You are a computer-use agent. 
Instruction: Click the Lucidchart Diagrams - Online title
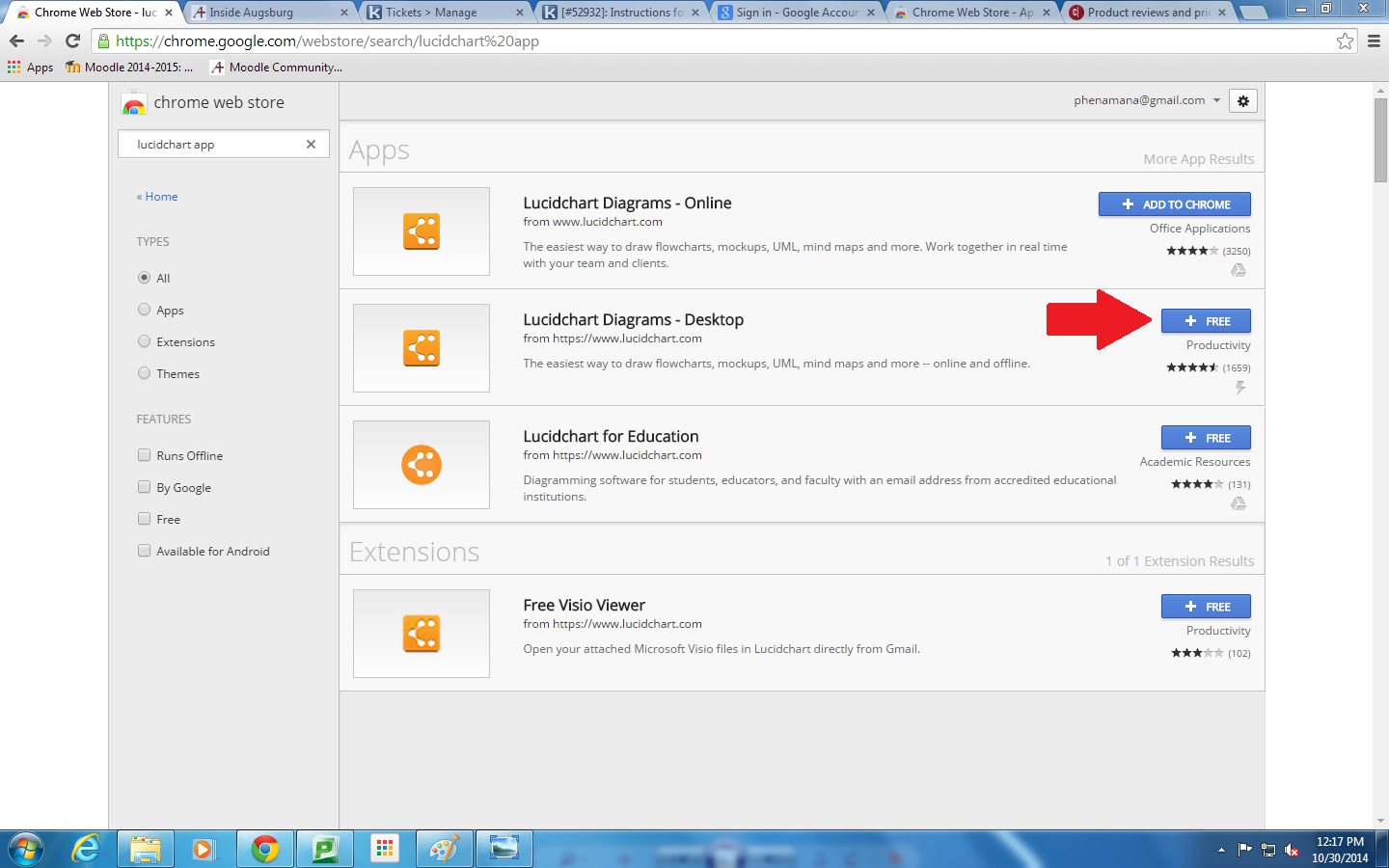627,203
